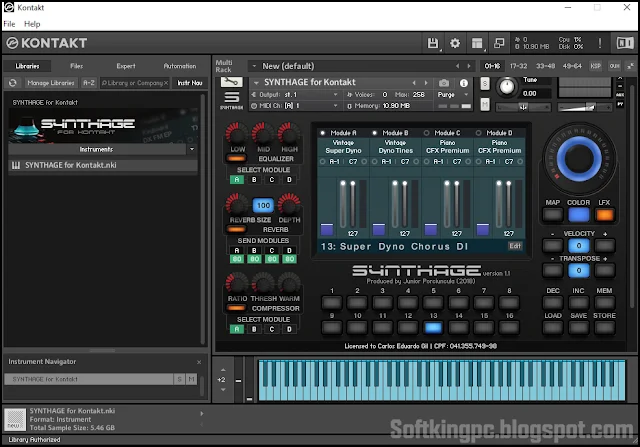Viewport: 640px width, 447px height.
Task: Expand the info pane arrow at bottom
Action: pyautogui.click(x=202, y=414)
